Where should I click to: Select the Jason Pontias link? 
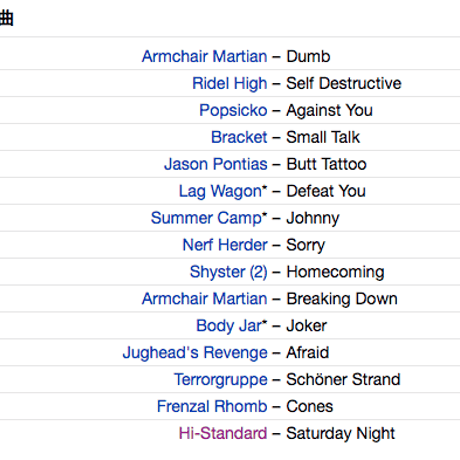coord(216,164)
